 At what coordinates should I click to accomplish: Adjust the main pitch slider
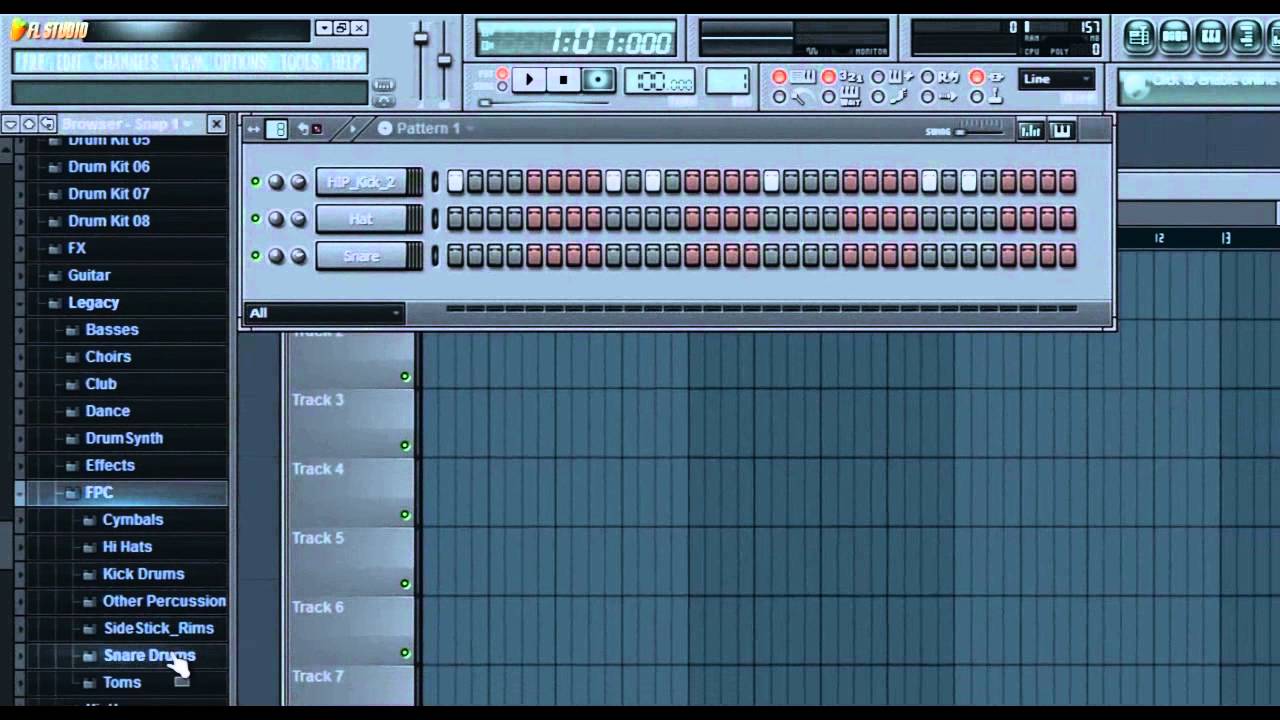pos(445,62)
